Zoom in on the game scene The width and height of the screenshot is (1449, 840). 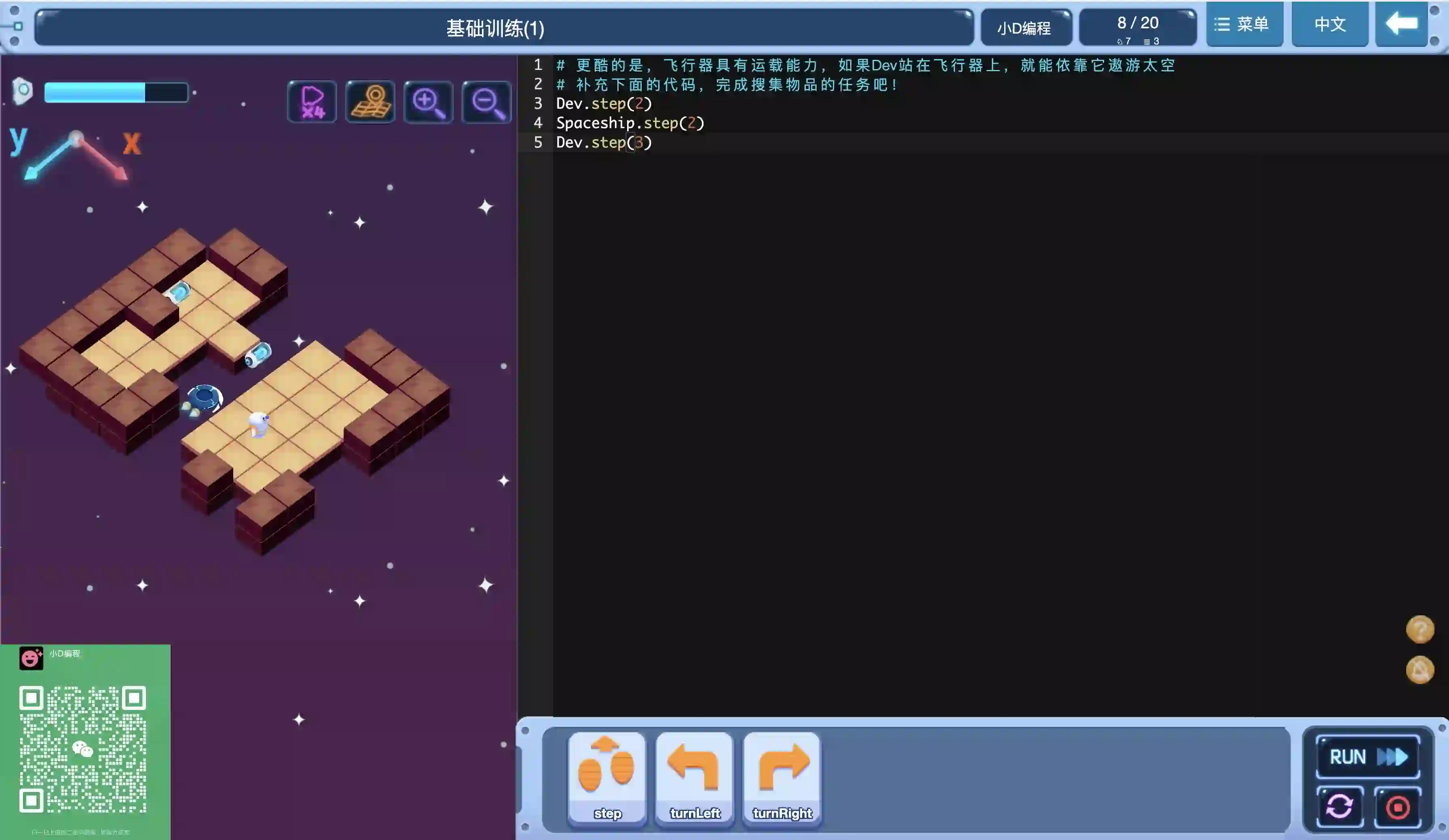pos(429,102)
